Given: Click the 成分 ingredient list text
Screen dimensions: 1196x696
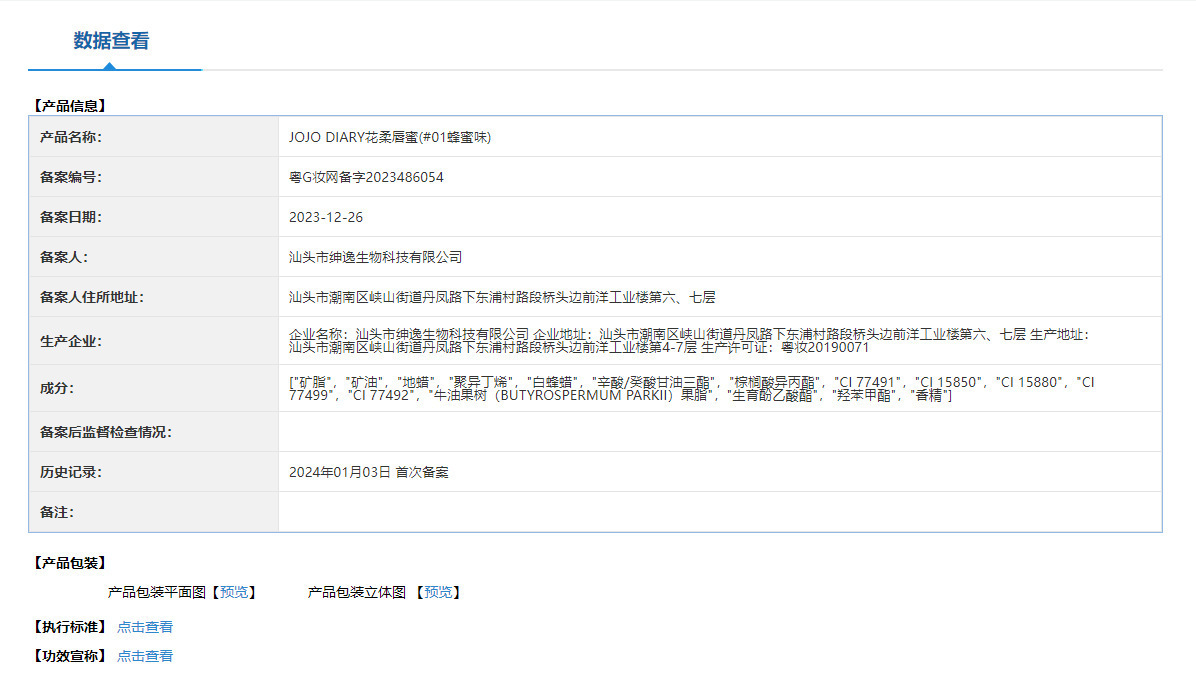Looking at the screenshot, I should 691,388.
